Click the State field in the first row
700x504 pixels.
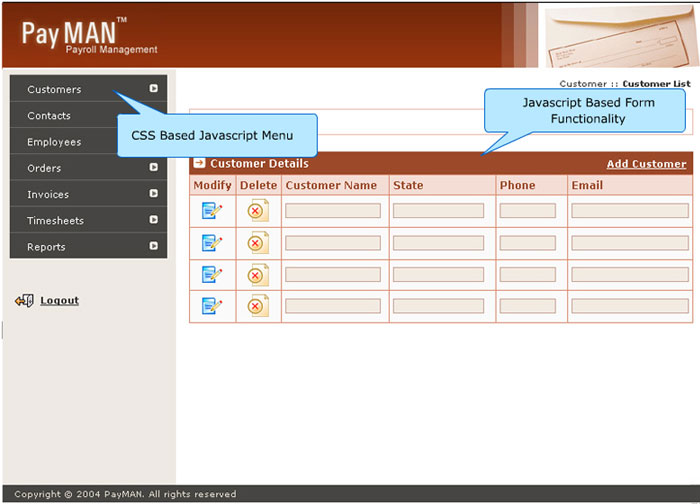438,211
